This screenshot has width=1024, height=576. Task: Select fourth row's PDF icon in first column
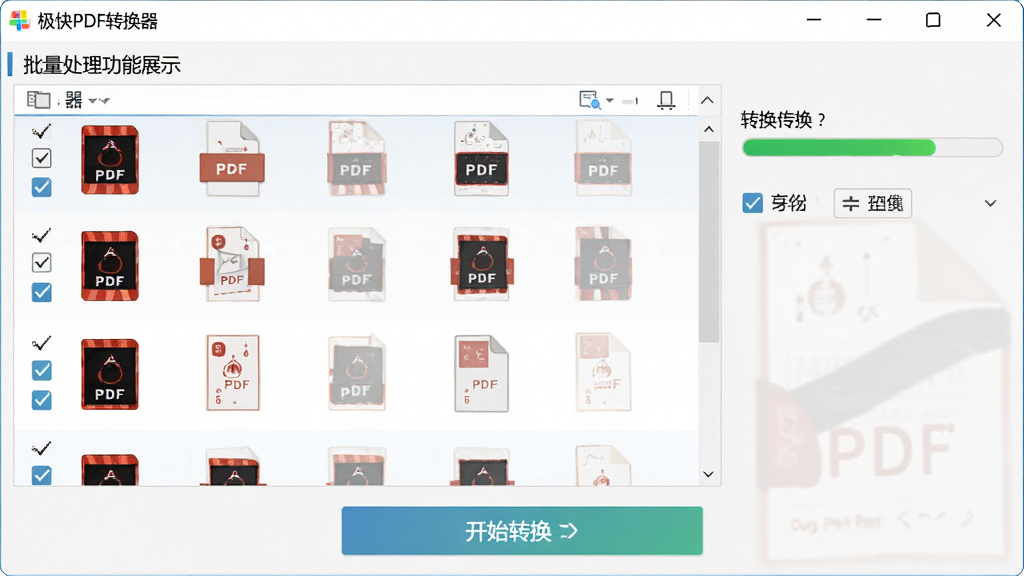tap(110, 470)
